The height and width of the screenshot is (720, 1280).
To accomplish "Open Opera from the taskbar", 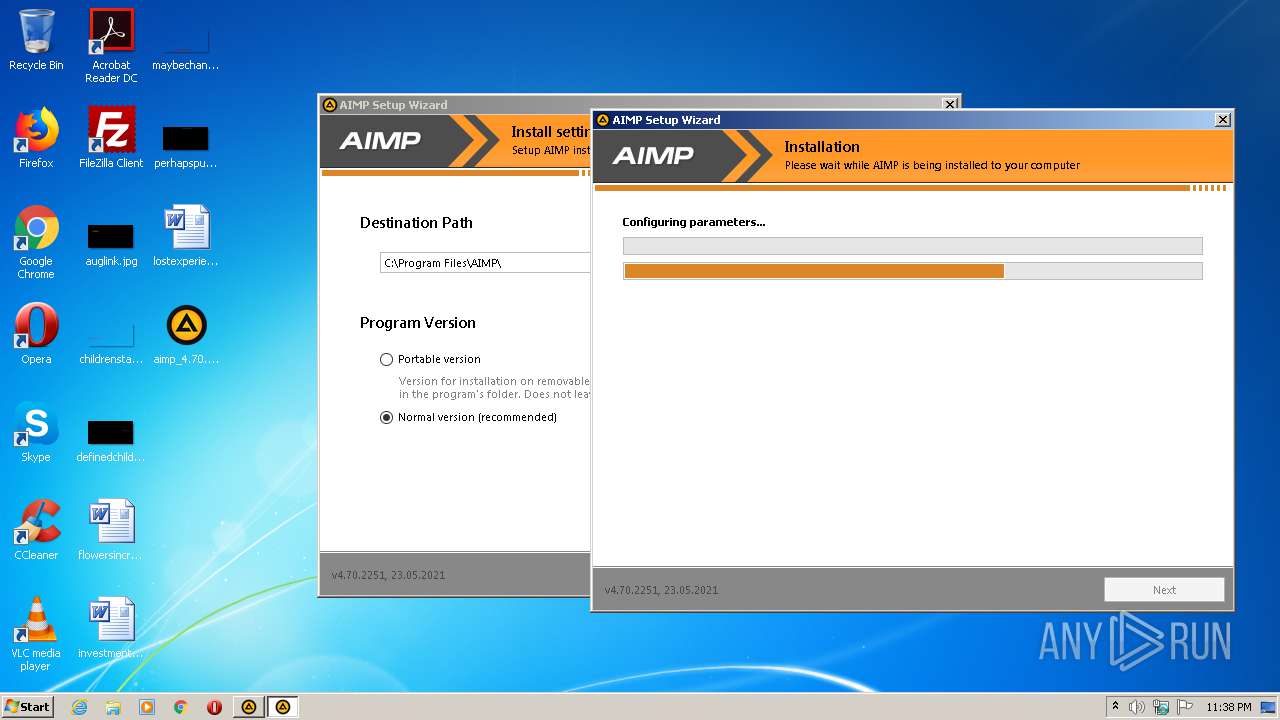I will coord(215,707).
